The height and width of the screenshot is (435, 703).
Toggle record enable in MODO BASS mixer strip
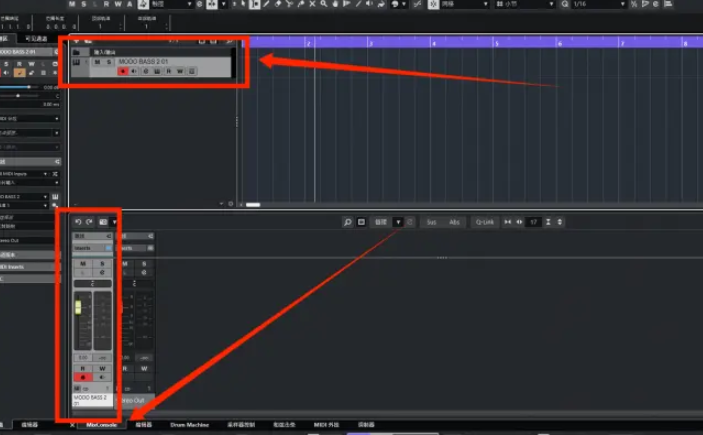82,378
